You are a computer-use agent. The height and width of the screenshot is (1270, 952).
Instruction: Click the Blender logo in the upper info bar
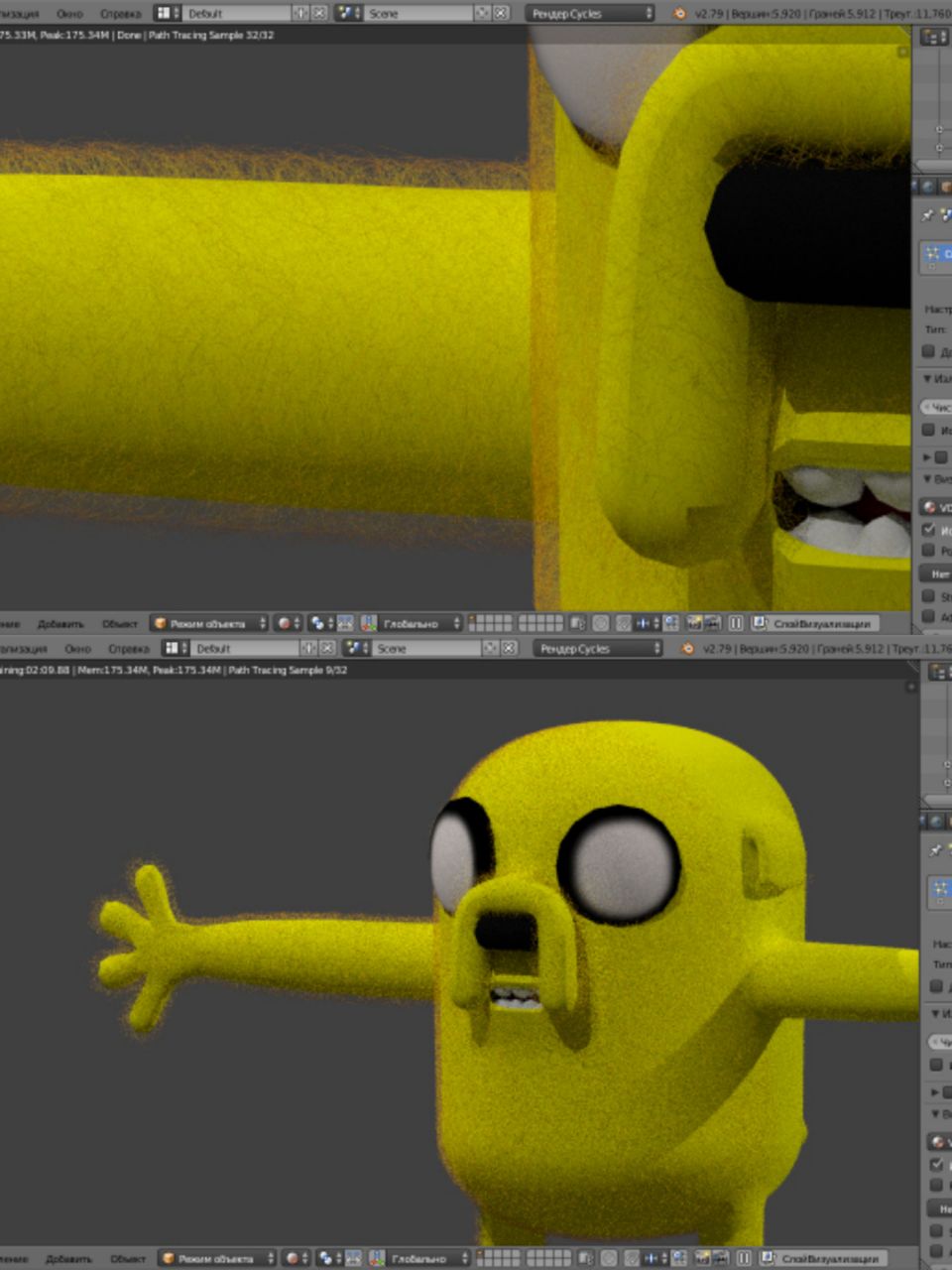pyautogui.click(x=679, y=14)
